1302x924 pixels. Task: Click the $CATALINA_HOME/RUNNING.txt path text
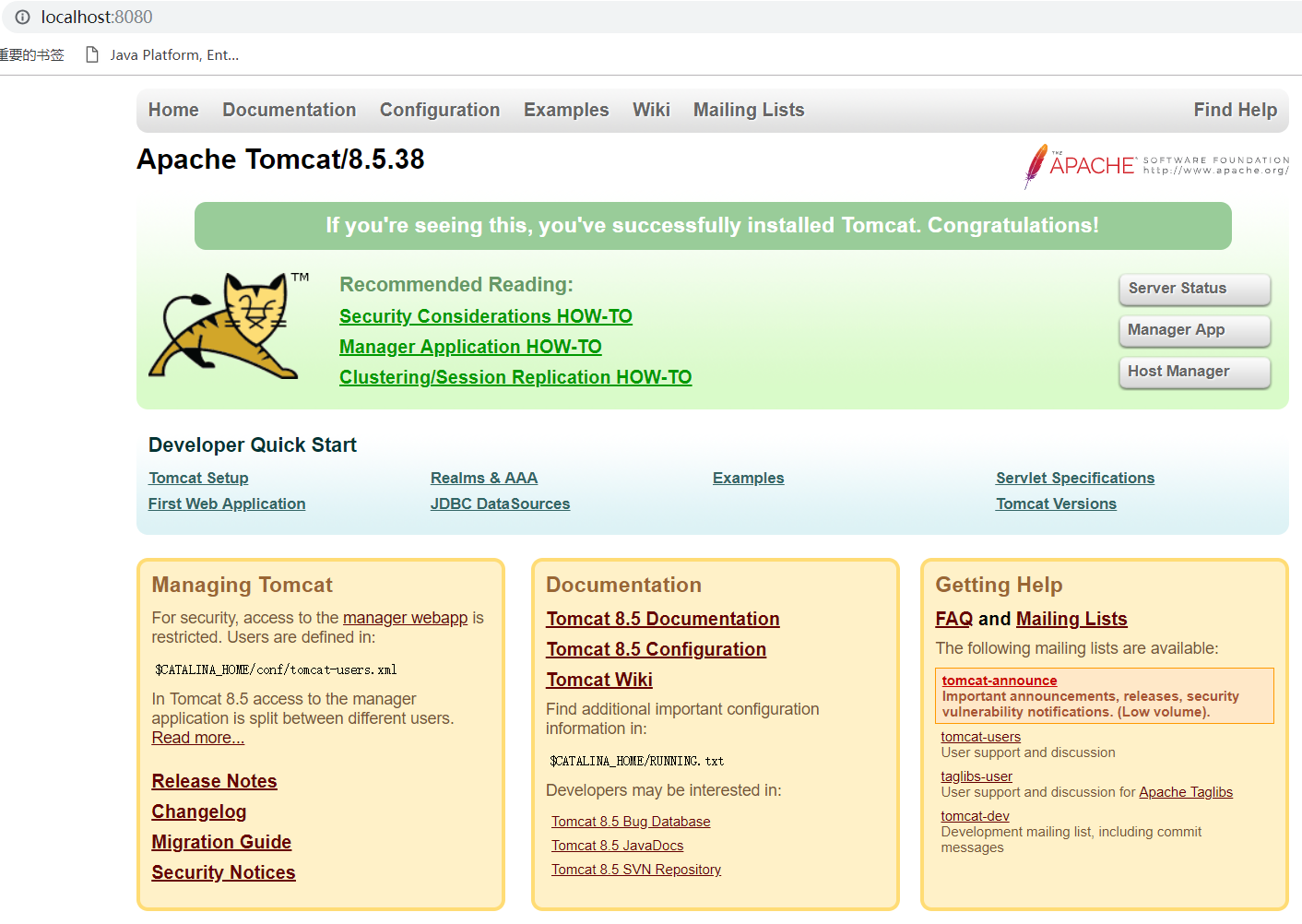click(x=636, y=762)
